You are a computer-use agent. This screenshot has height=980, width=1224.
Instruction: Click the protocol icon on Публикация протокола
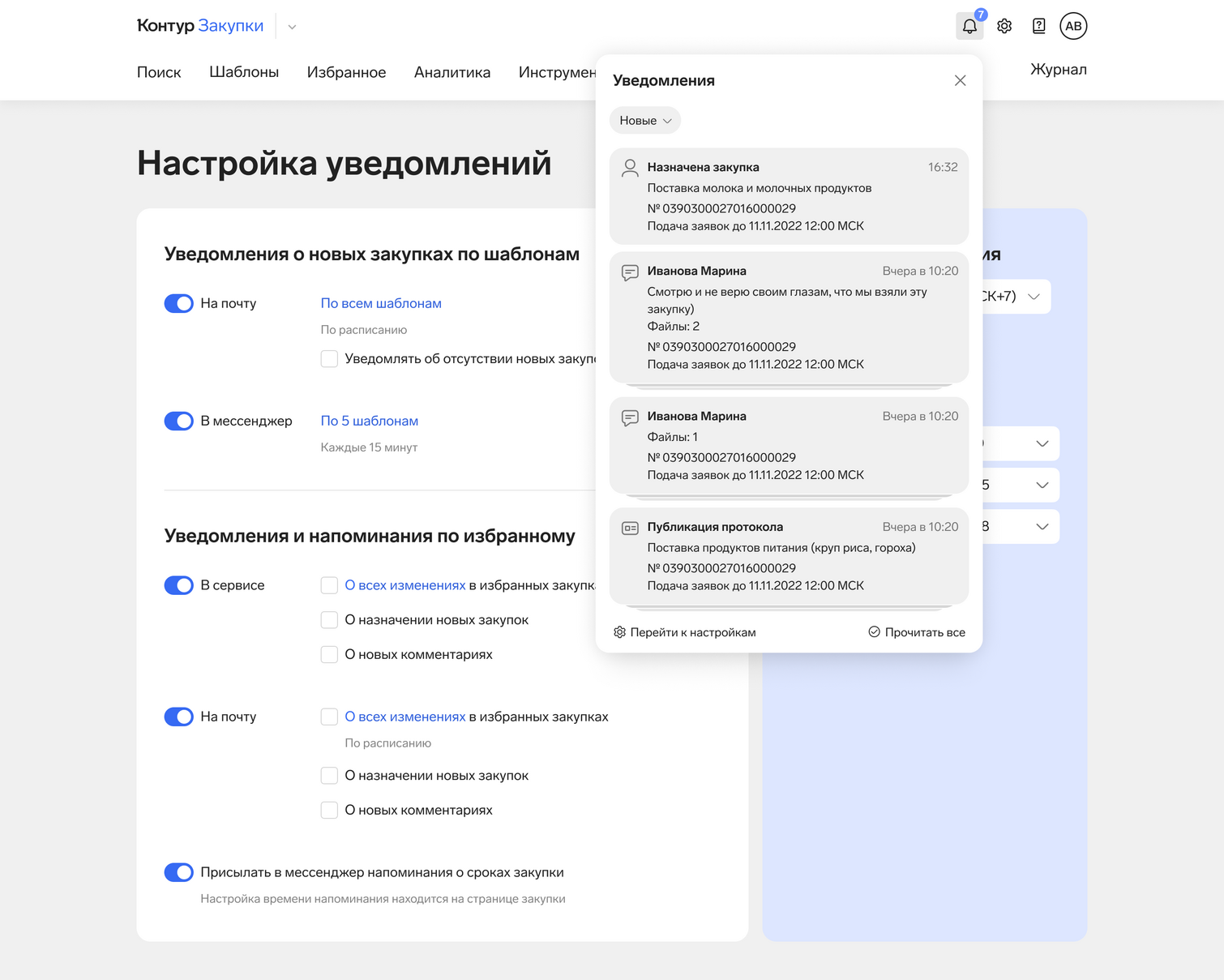tap(630, 528)
